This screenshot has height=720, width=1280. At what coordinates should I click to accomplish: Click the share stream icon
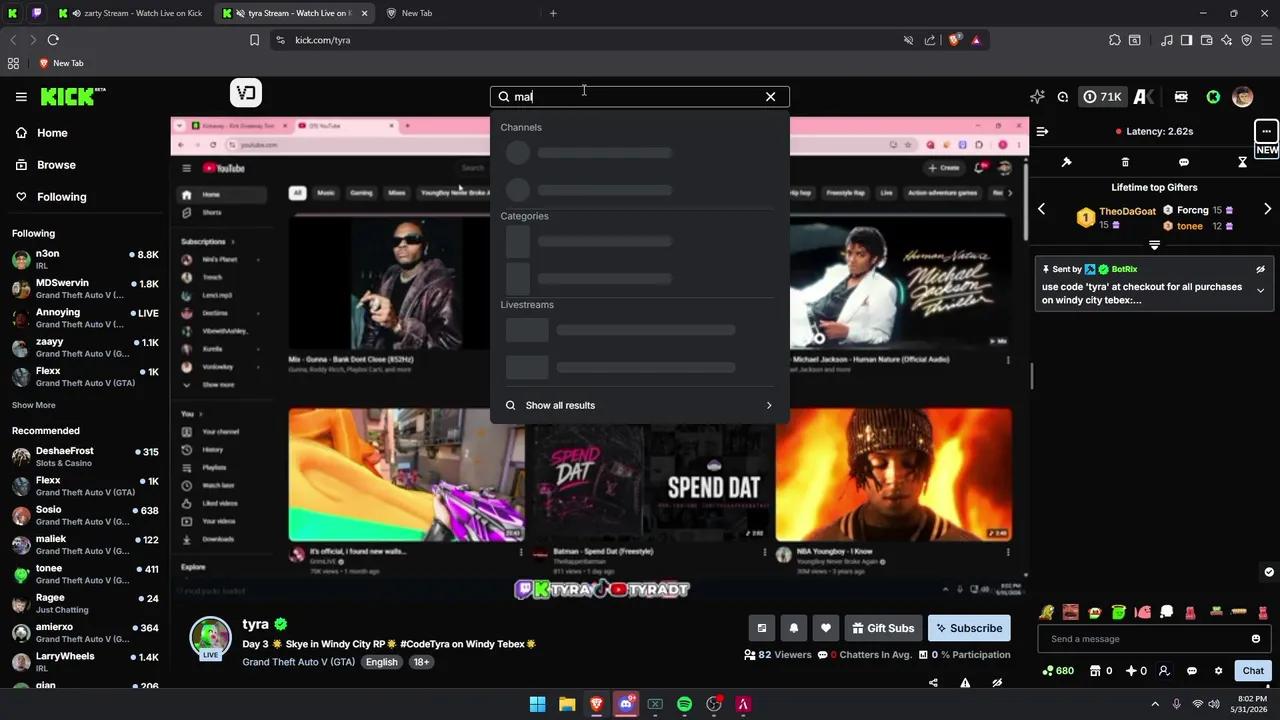tap(933, 683)
